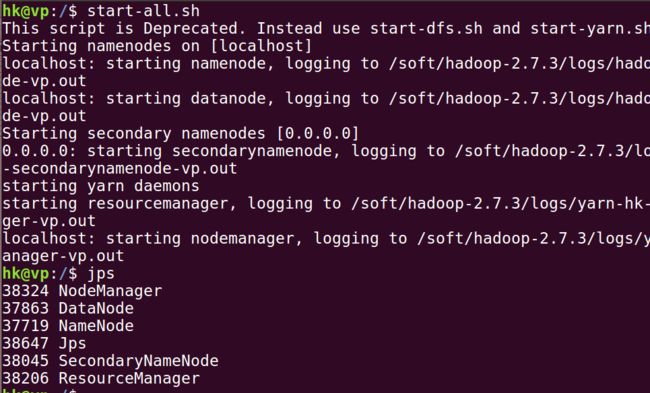This screenshot has height=393, width=650.
Task: Click process ID 38206
Action: pyautogui.click(x=26, y=378)
